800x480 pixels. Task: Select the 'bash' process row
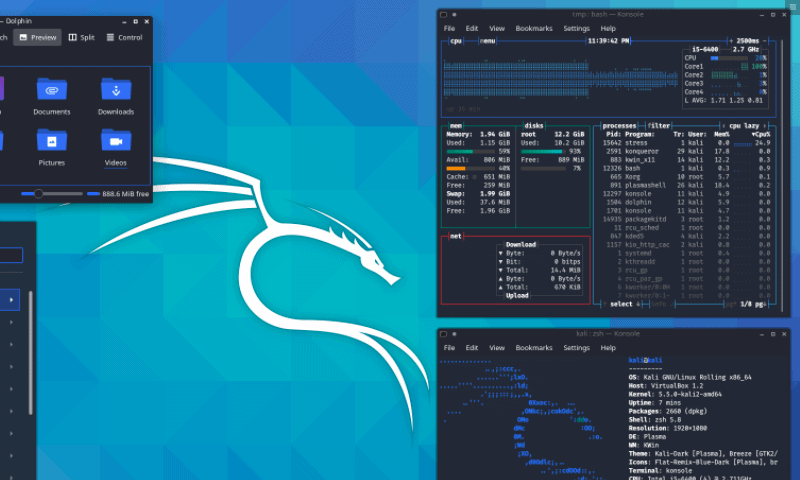click(686, 168)
